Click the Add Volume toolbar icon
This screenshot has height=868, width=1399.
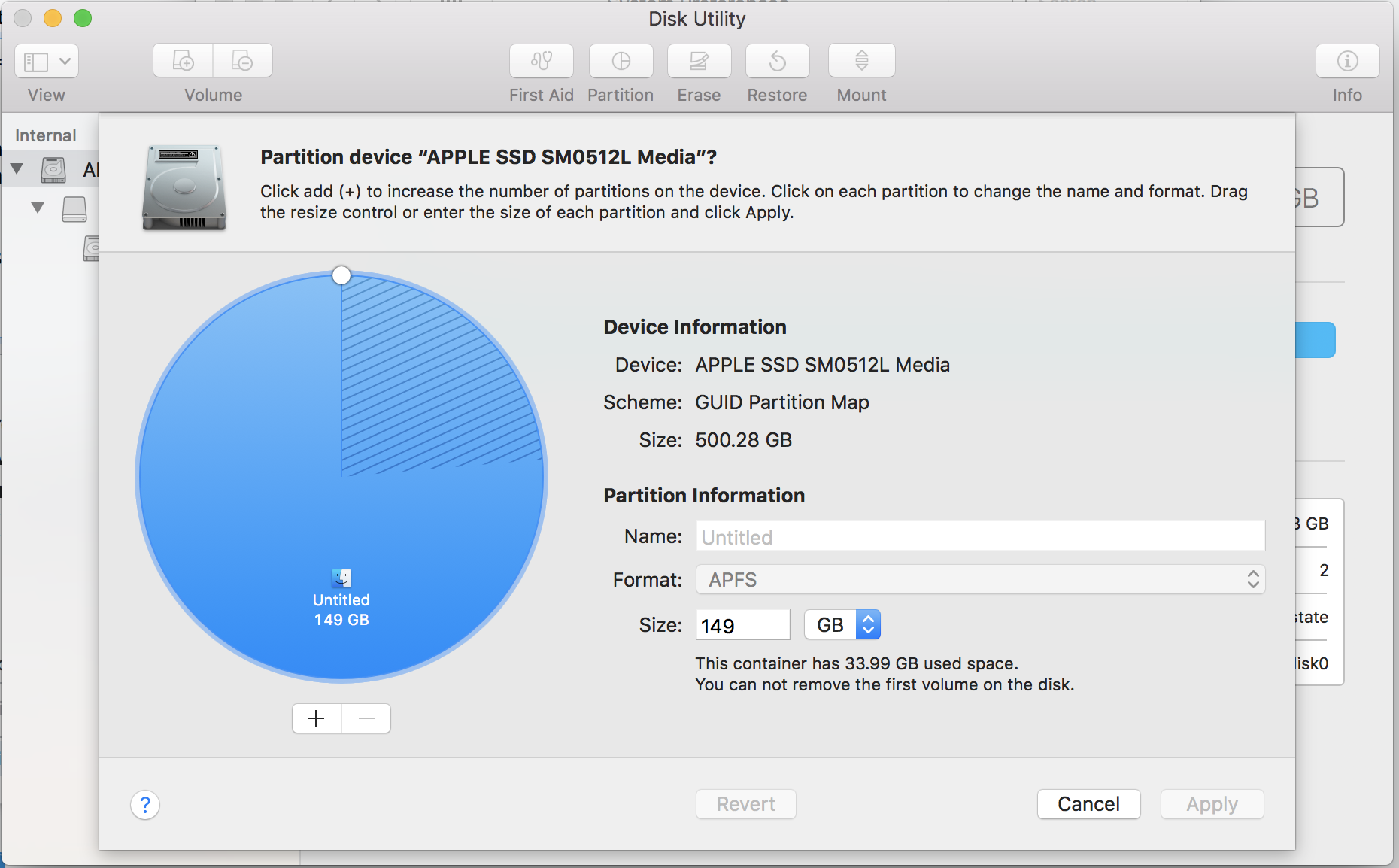click(183, 61)
